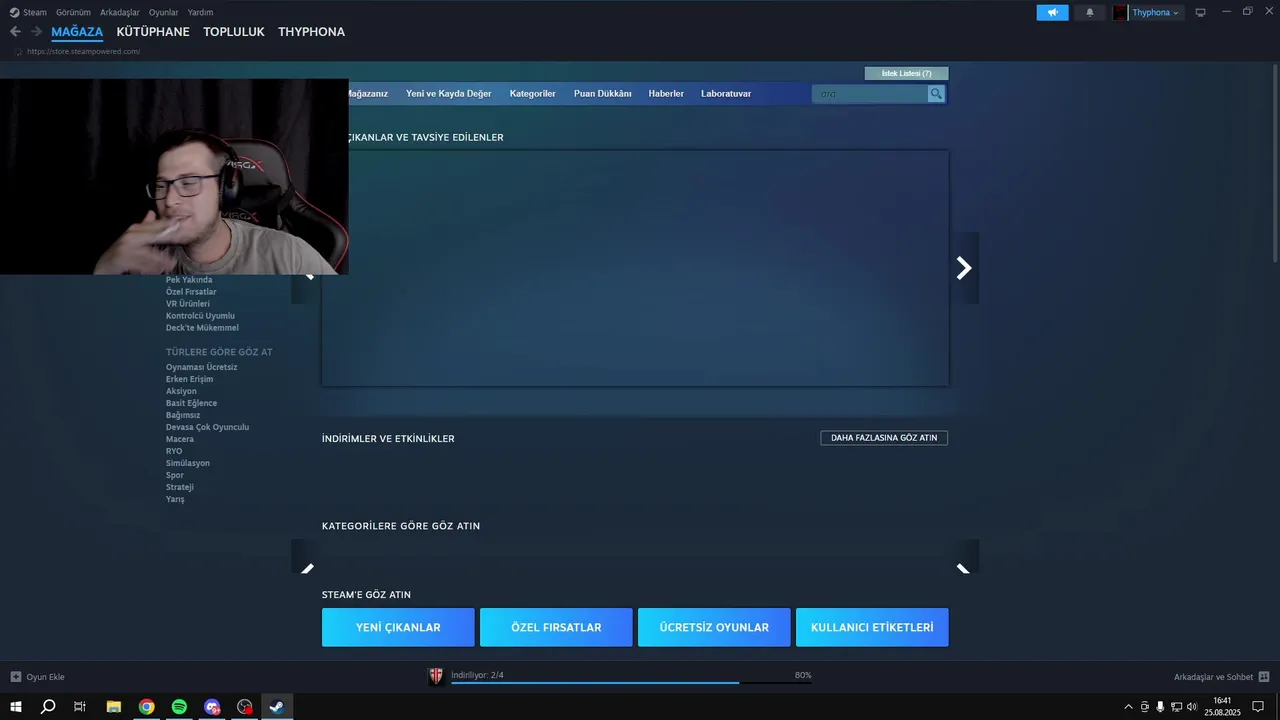The width and height of the screenshot is (1280, 720).
Task: Browse the Aksiyon genre
Action: coord(181,391)
